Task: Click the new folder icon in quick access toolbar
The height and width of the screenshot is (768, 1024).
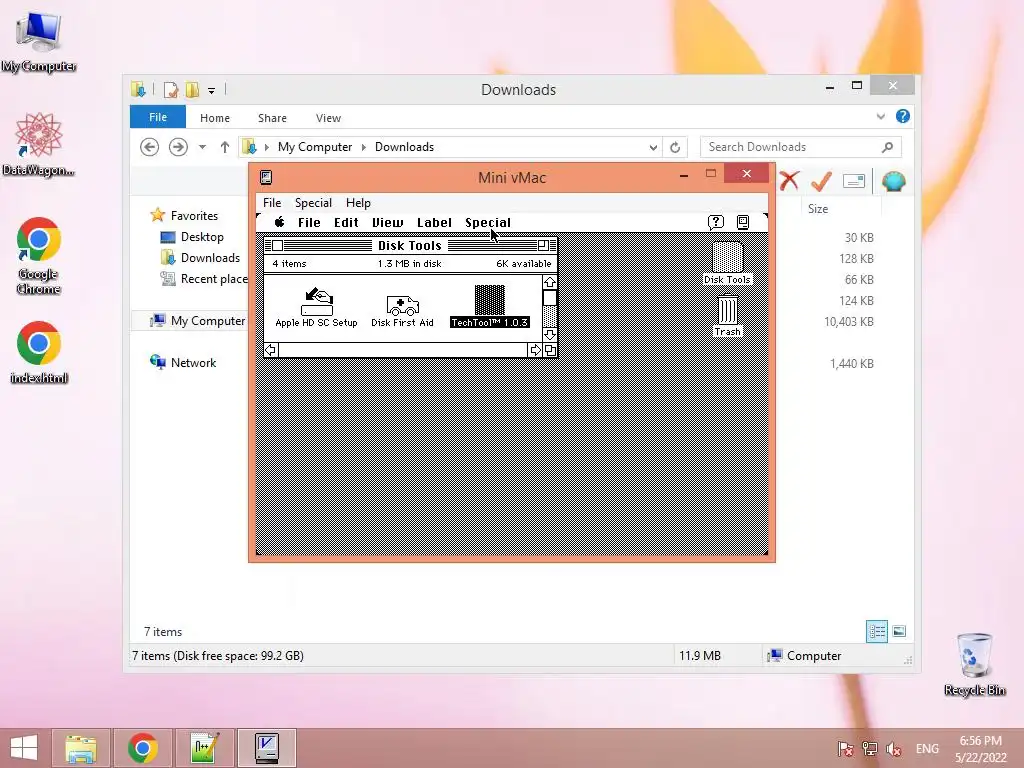Action: tap(192, 89)
